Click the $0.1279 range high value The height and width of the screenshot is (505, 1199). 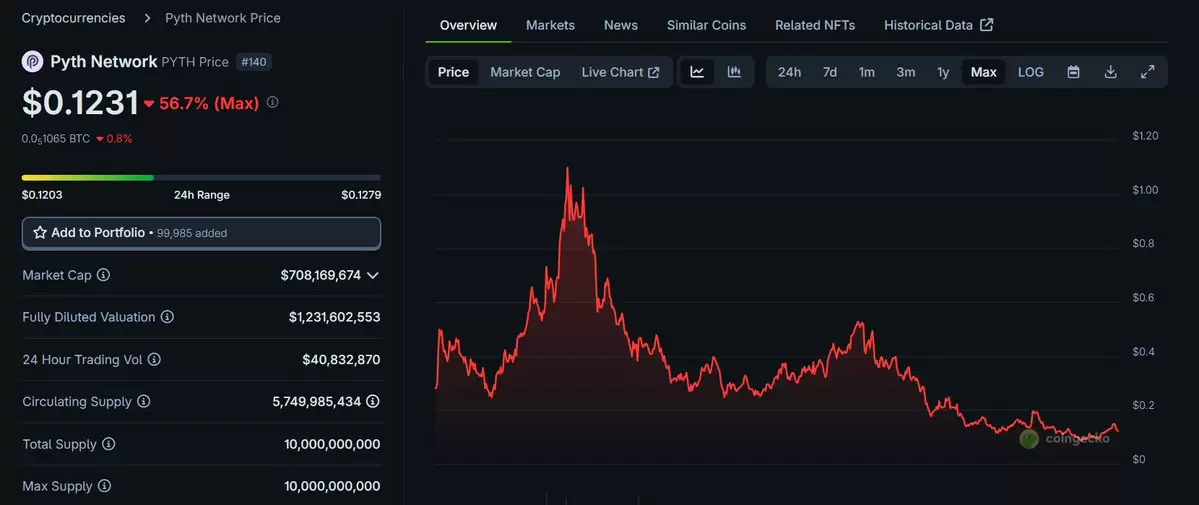coord(361,194)
